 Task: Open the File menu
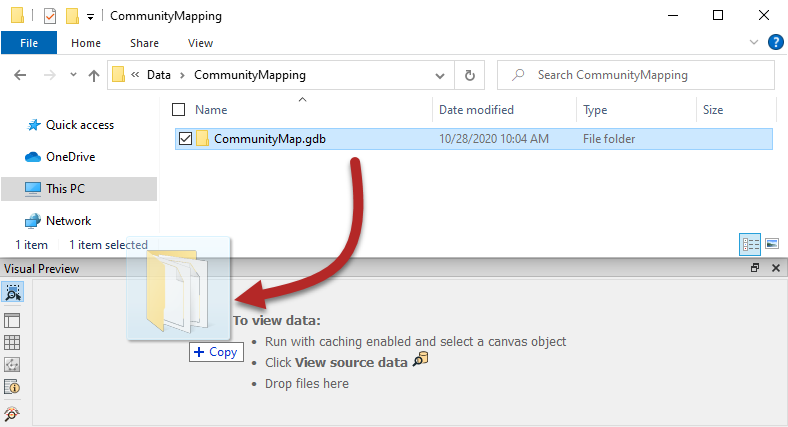[x=29, y=43]
